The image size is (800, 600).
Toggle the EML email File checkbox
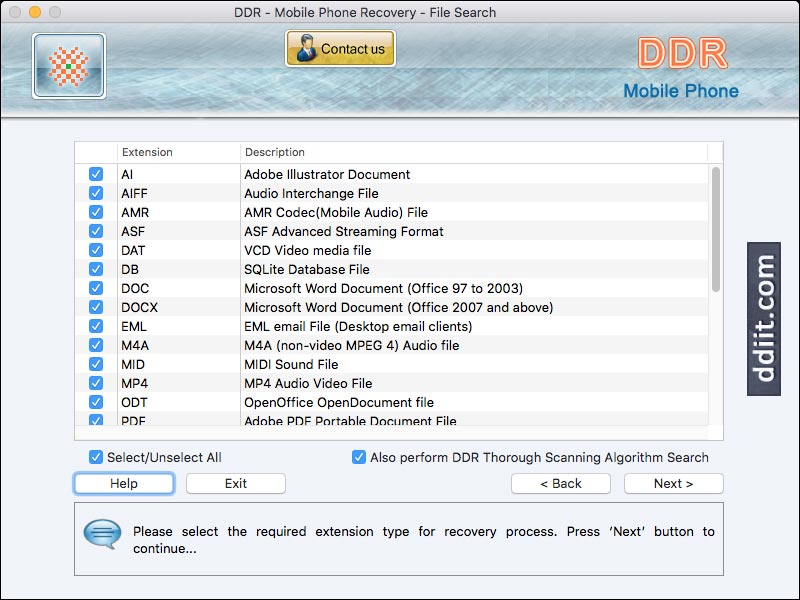[x=95, y=326]
